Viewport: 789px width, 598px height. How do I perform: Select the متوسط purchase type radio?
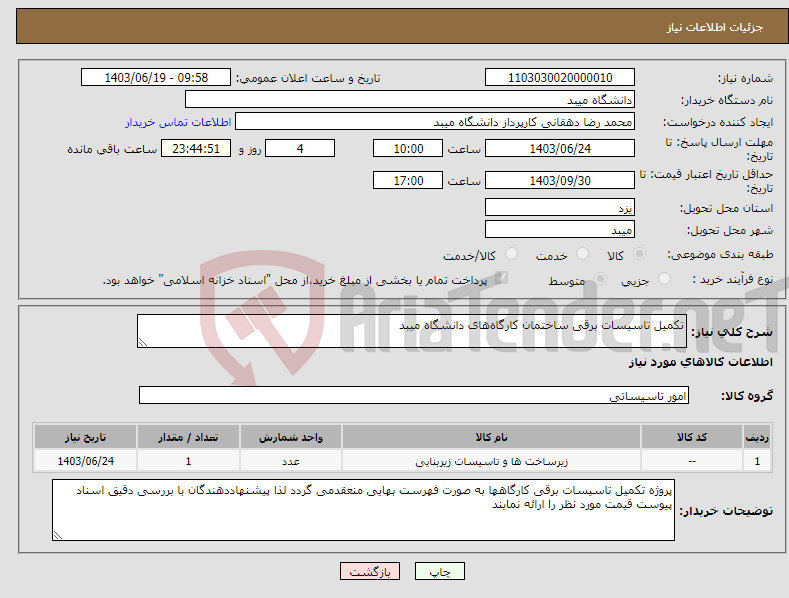pos(600,278)
